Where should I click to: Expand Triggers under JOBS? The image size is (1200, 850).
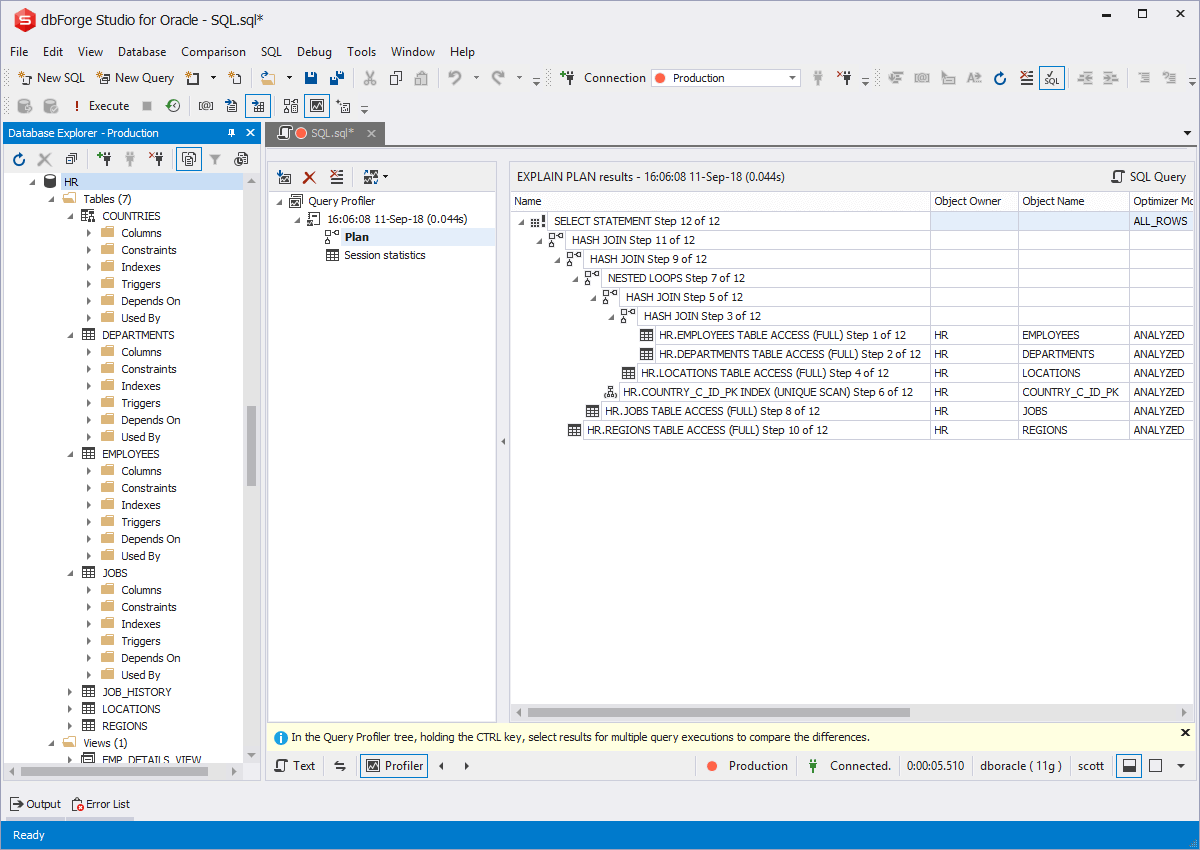89,641
